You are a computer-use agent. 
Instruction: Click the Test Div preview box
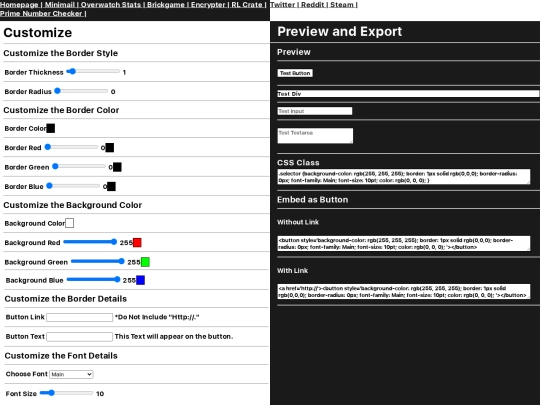click(x=408, y=94)
